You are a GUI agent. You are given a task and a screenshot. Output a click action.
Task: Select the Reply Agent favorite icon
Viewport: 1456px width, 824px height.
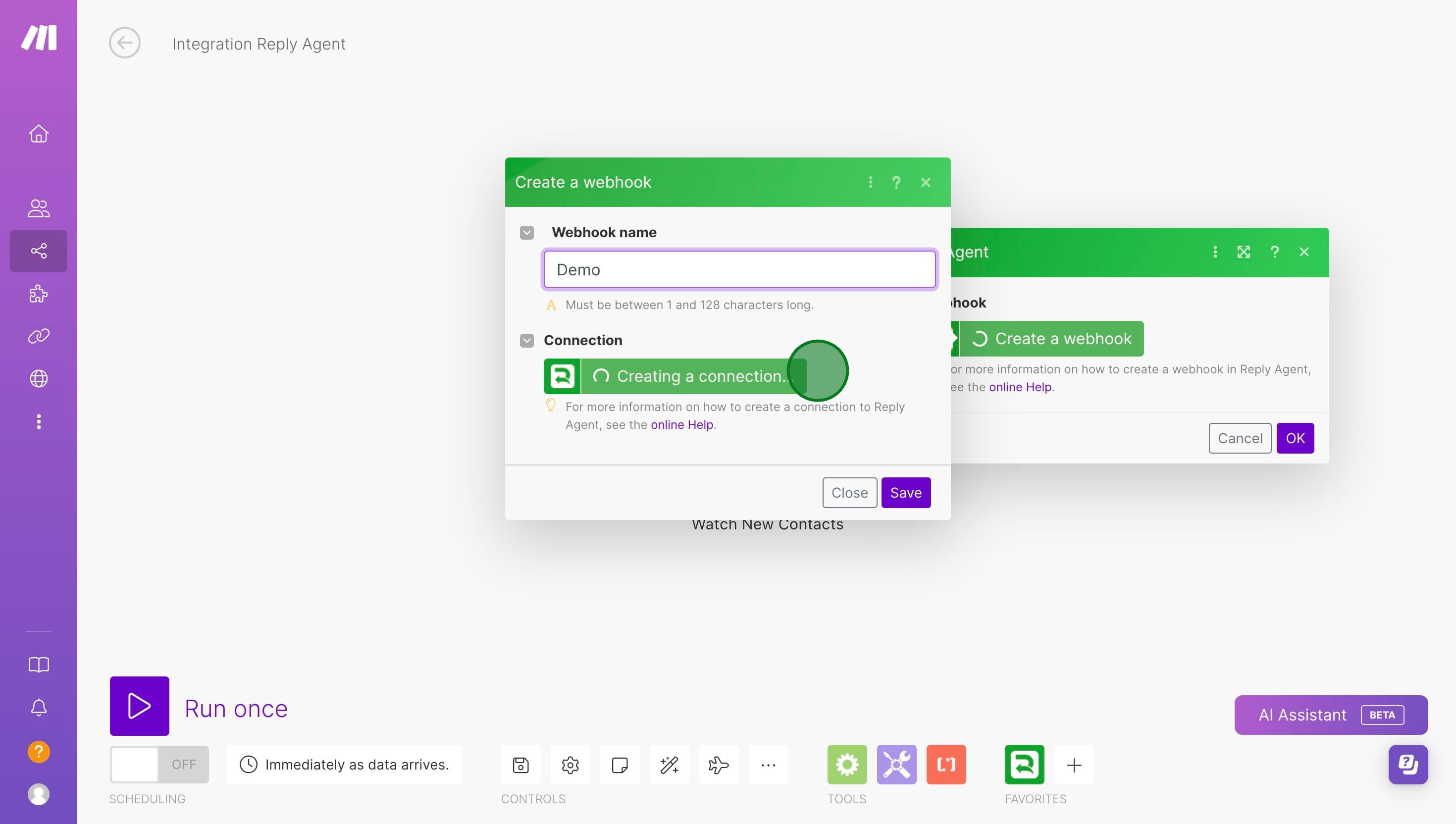[x=1024, y=765]
